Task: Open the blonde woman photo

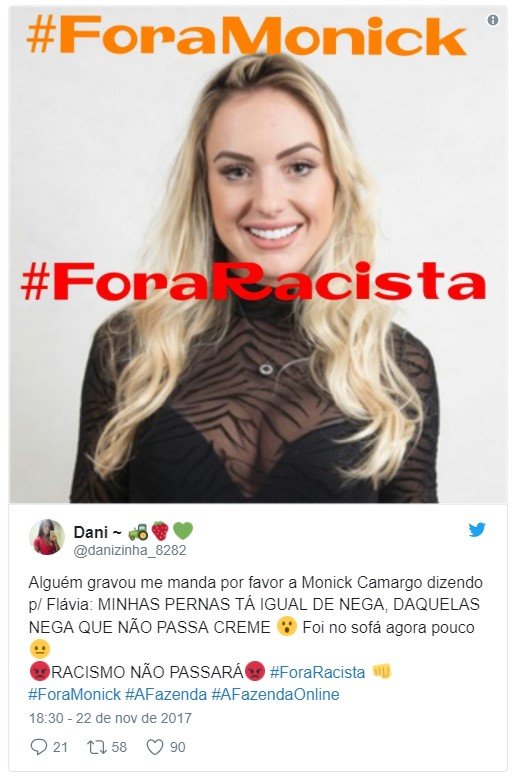Action: (x=258, y=255)
